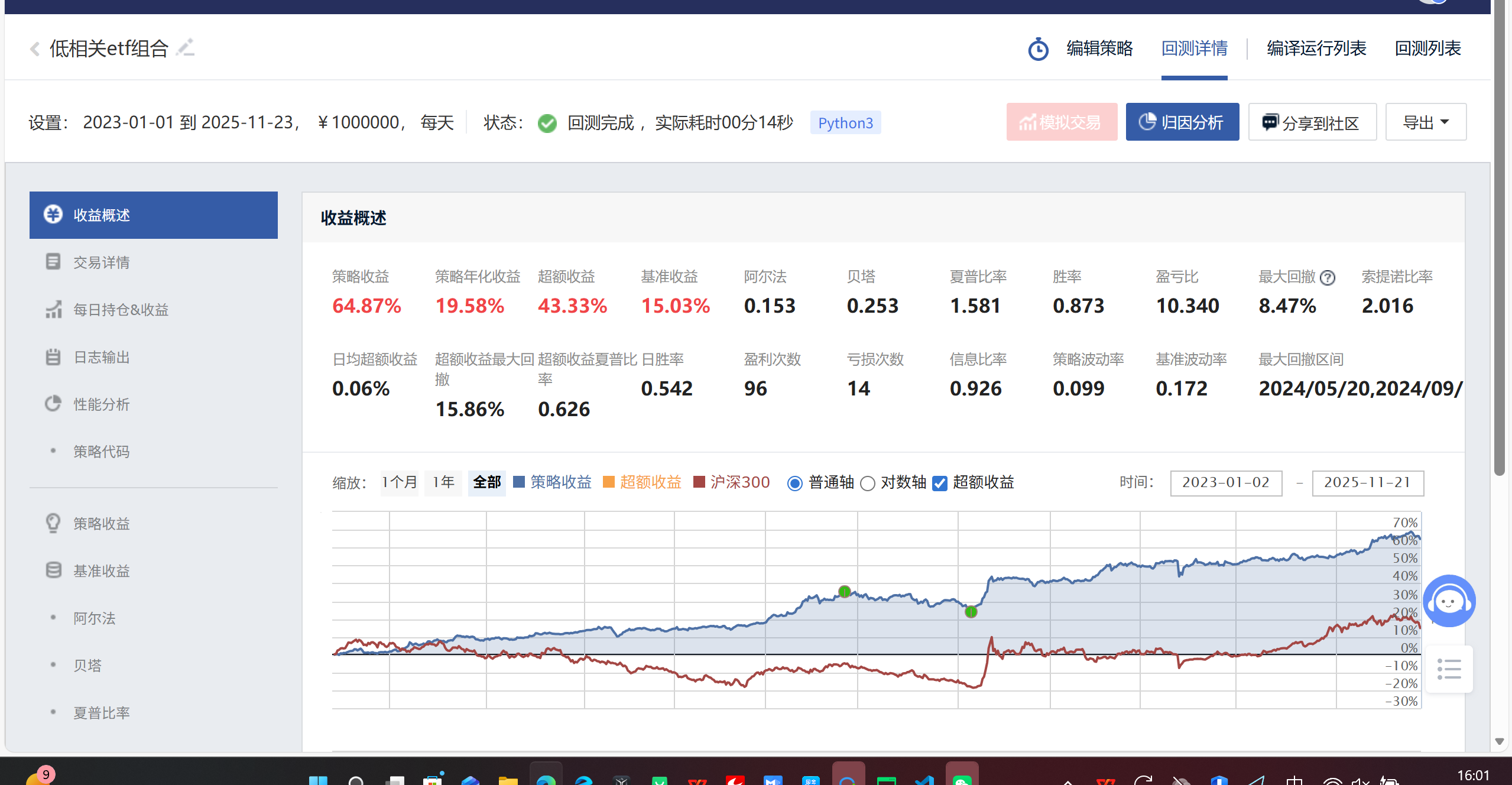Viewport: 1512px width, 785px height.
Task: Set chart zoom to 1个月
Action: 399,482
